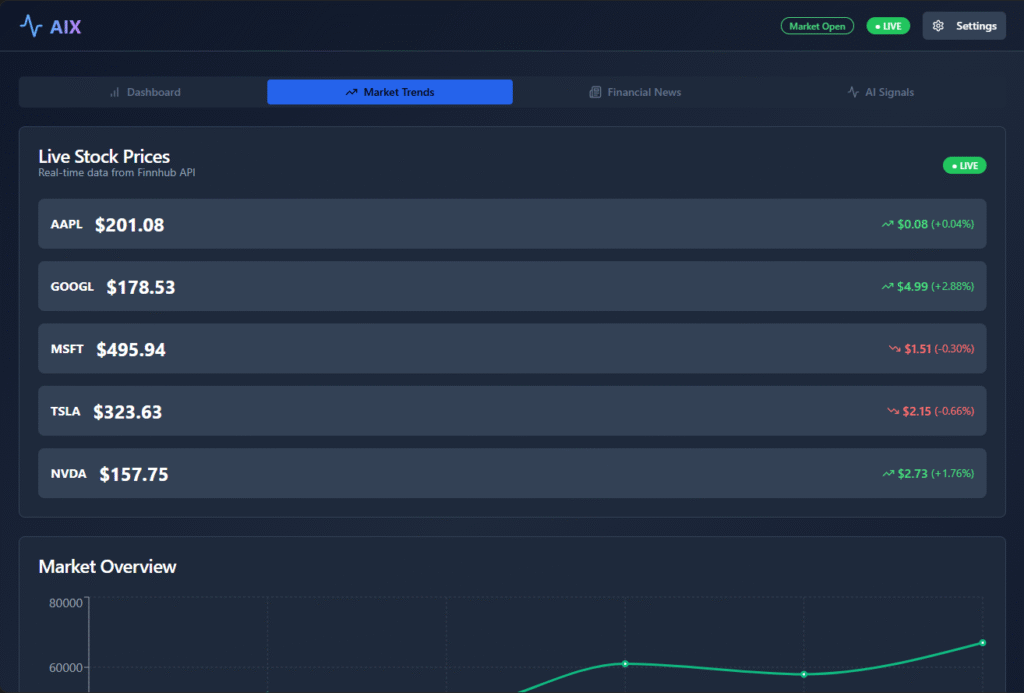Click the AAPL upward trend arrow icon

coord(888,224)
